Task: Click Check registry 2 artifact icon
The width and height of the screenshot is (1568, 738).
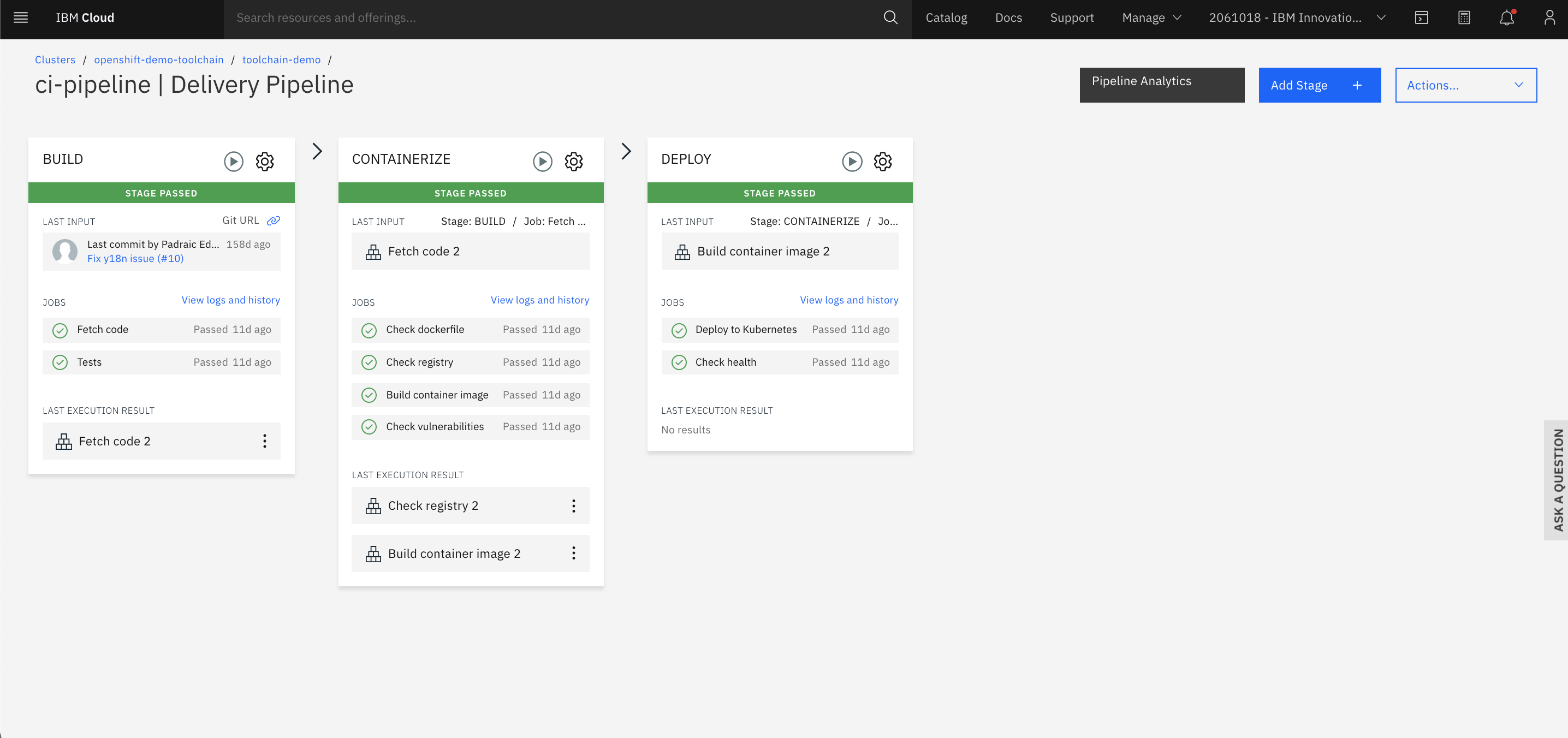Action: click(373, 506)
